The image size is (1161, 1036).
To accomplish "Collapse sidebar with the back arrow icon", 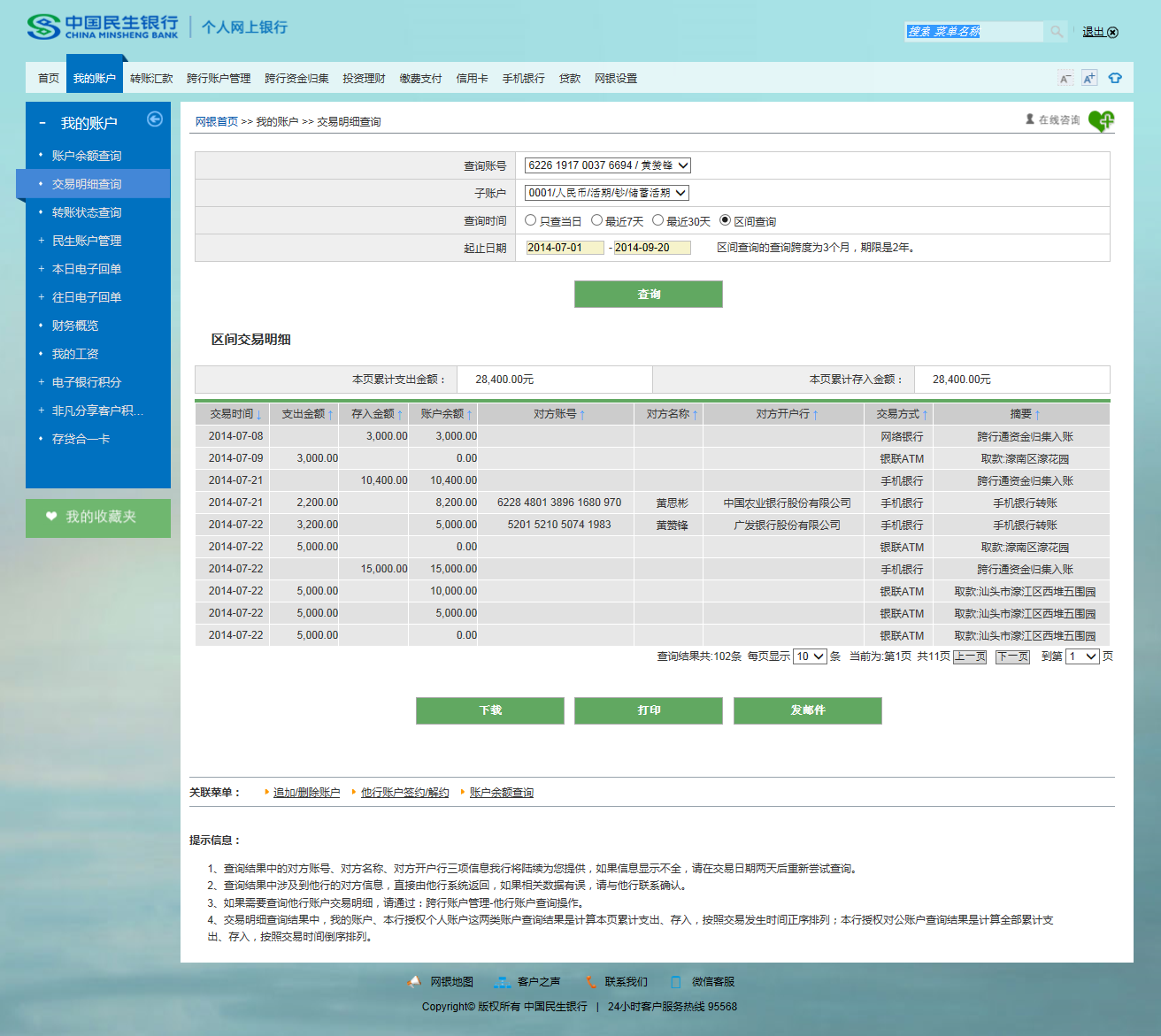I will [x=155, y=119].
